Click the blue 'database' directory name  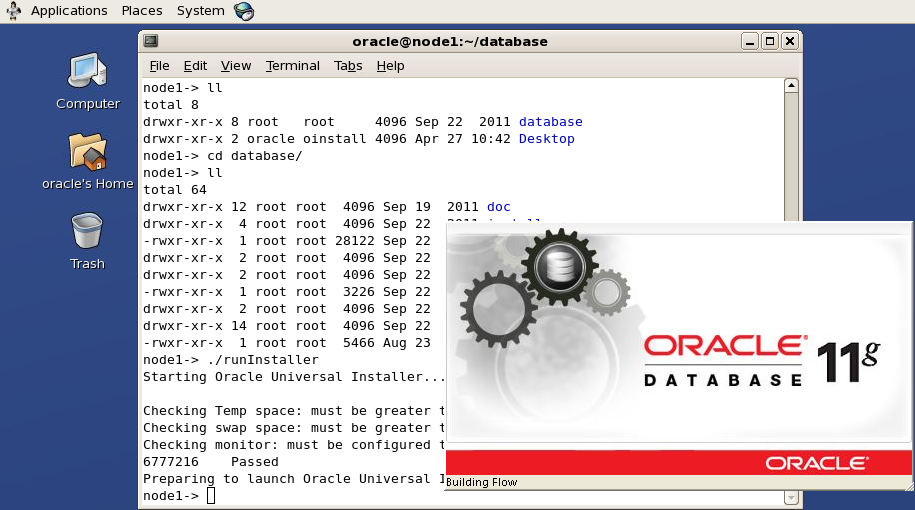(550, 122)
